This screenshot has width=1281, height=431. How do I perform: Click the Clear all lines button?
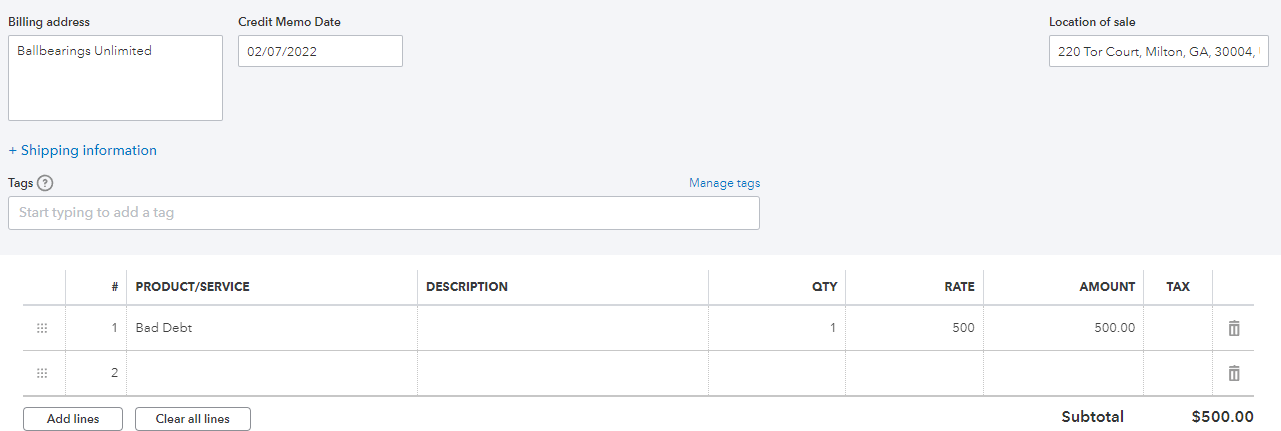[x=193, y=419]
